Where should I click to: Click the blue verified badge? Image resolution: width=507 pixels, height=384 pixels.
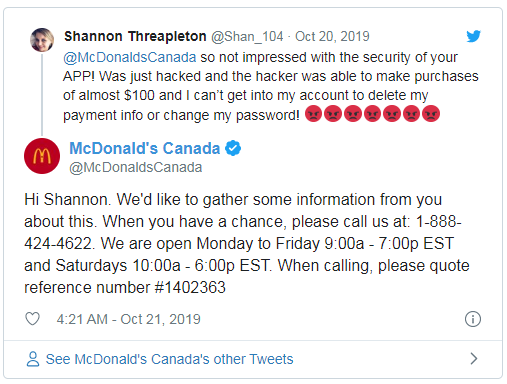233,148
